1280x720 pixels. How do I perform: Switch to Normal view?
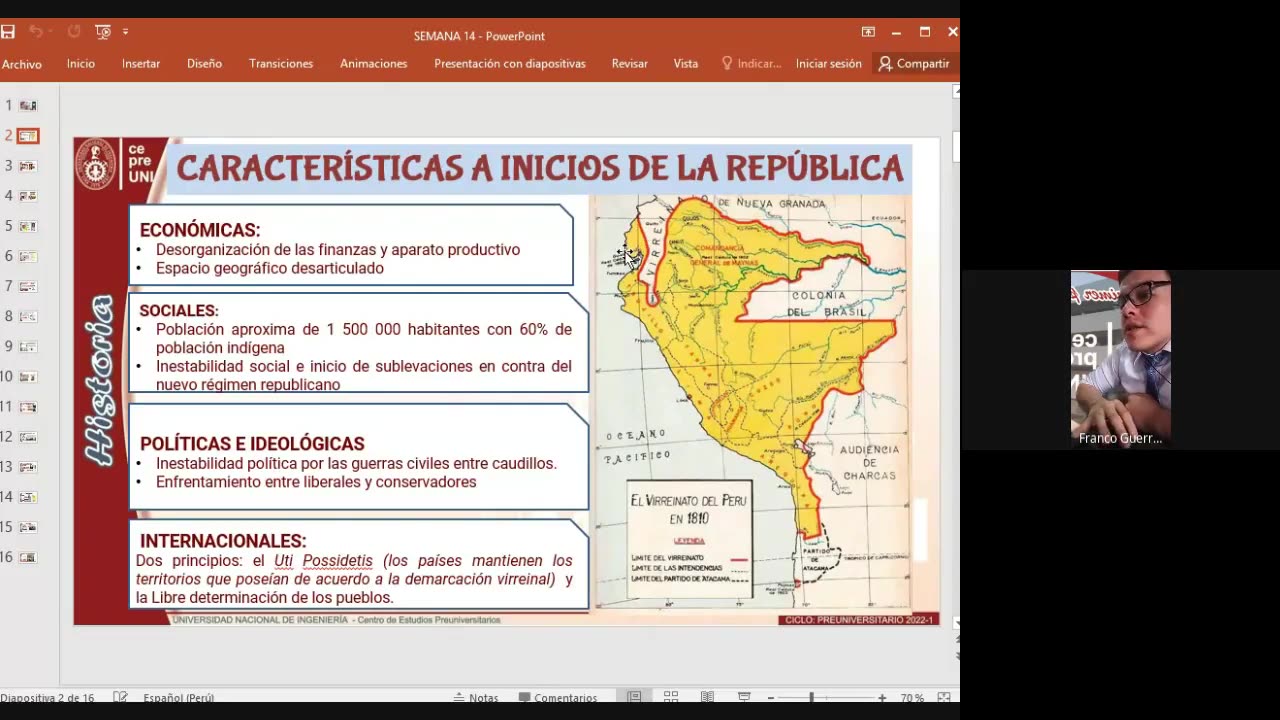[x=634, y=697]
